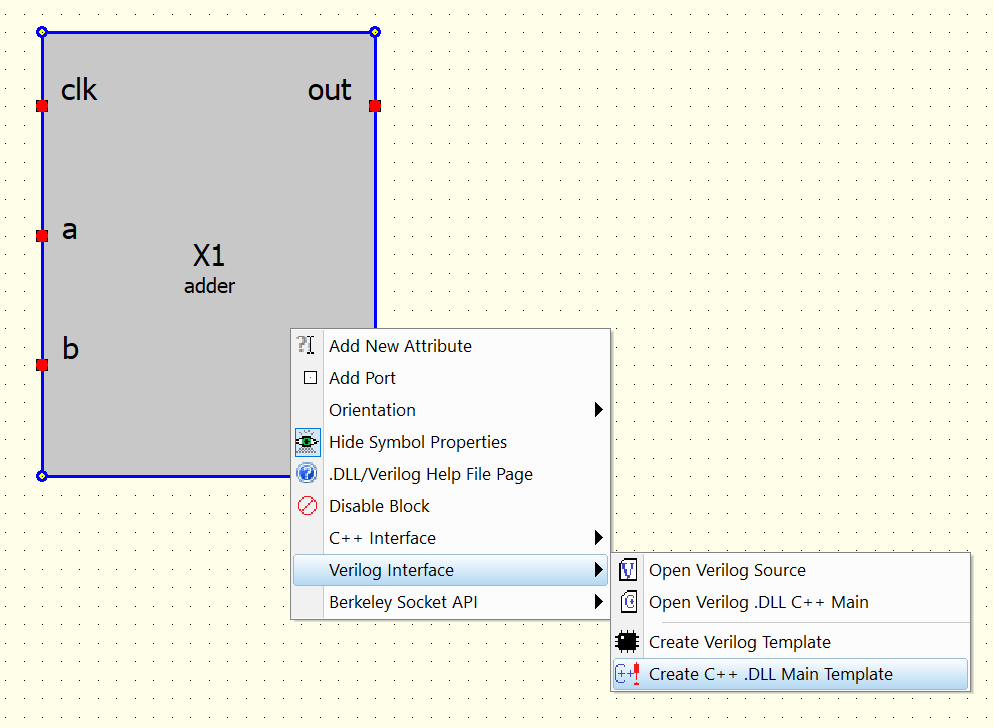Click the top-right corner handle of the block

click(x=375, y=33)
